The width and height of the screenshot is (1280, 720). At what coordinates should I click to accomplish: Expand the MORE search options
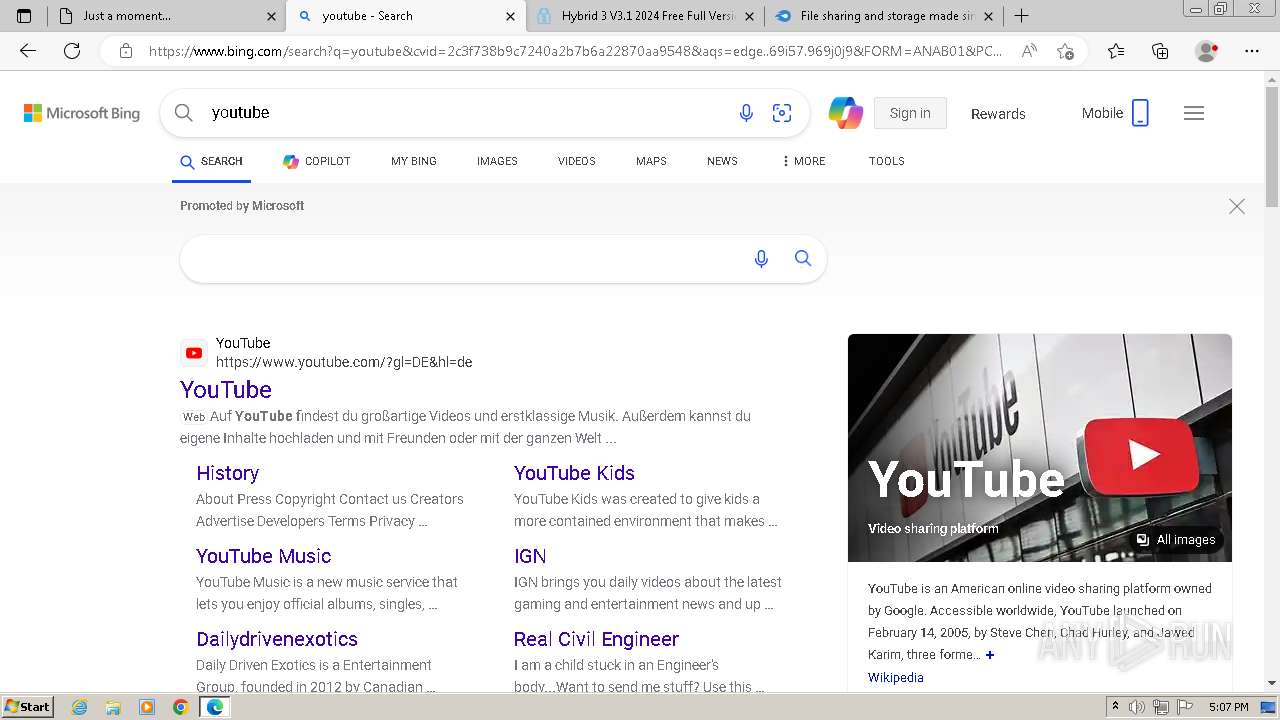804,161
